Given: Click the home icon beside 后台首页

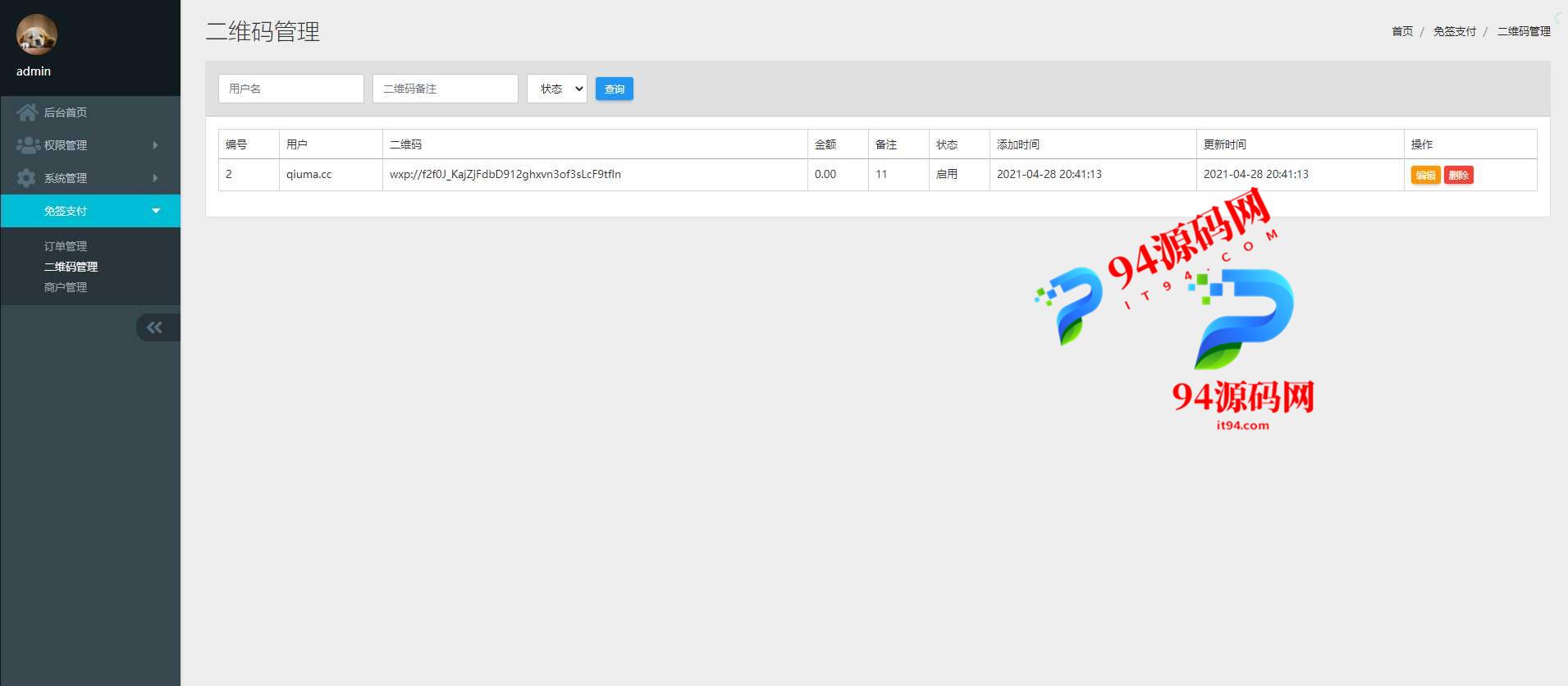Looking at the screenshot, I should 27,112.
